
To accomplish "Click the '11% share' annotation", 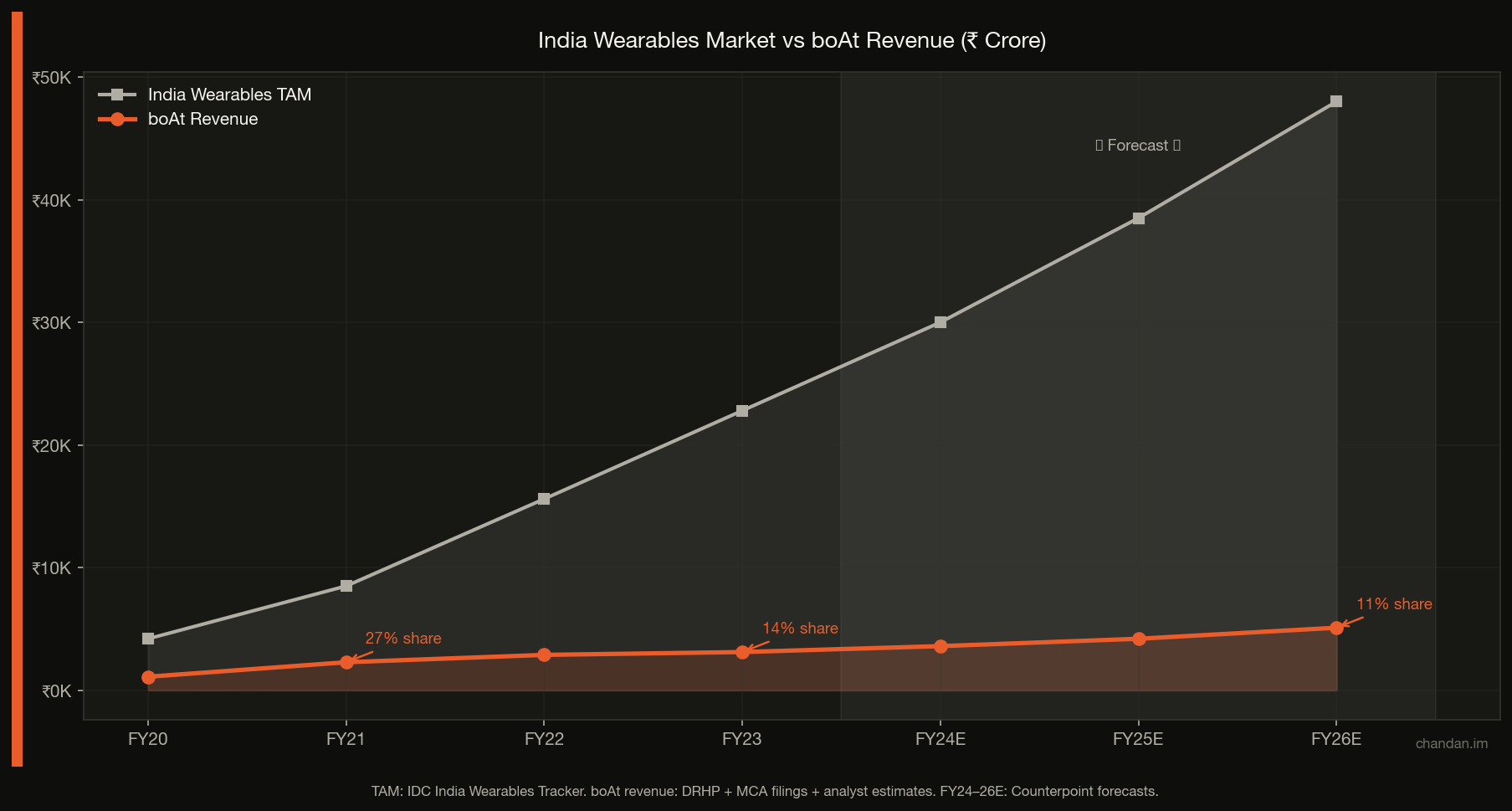I will (1394, 603).
